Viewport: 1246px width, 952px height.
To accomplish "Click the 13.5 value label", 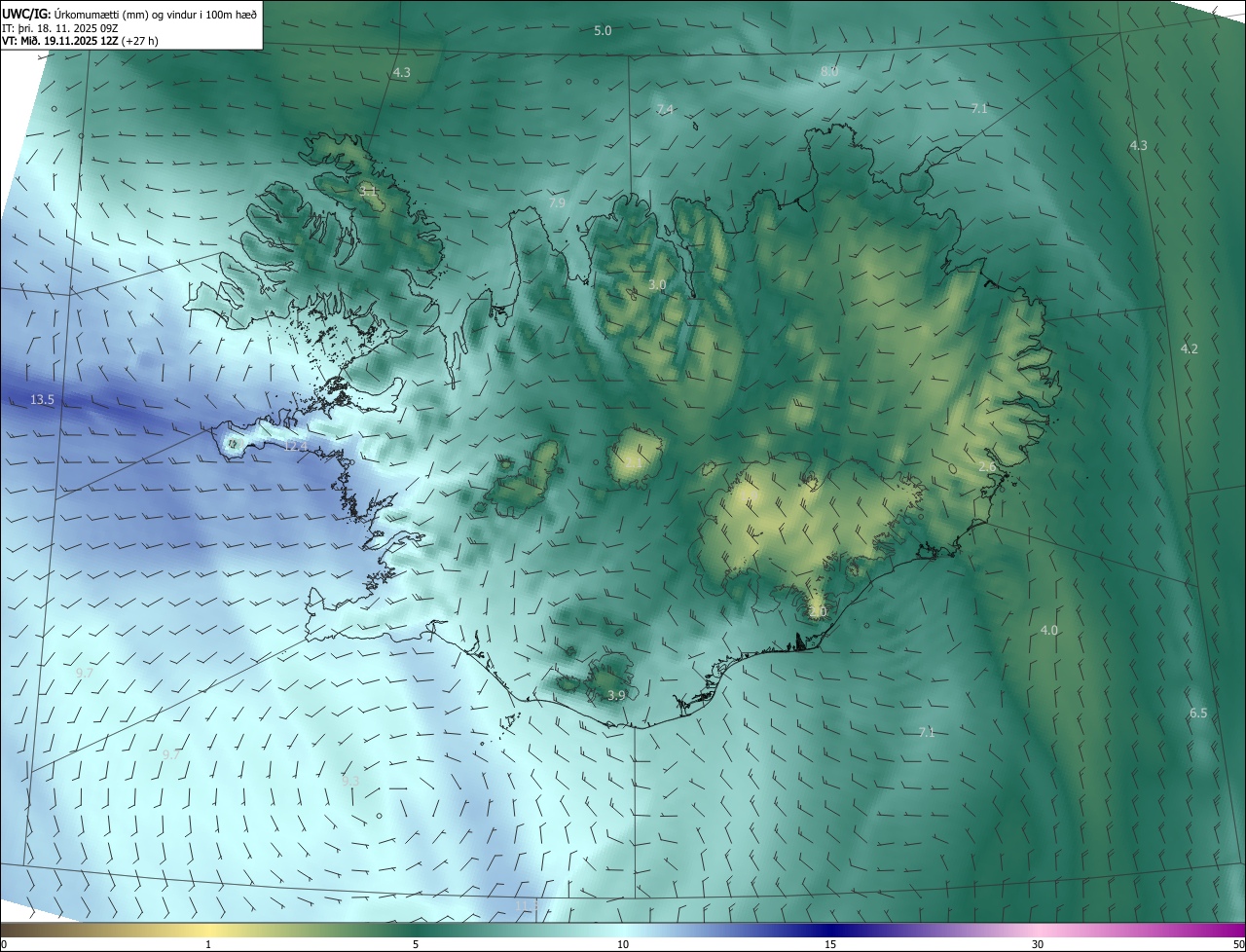I will [42, 399].
